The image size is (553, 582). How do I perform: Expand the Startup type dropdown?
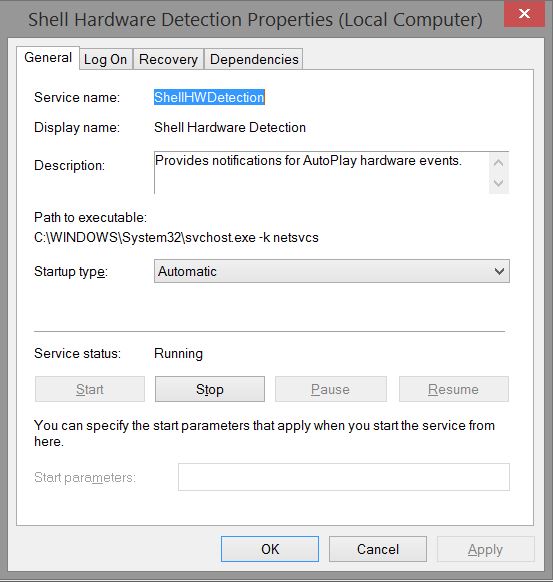[332, 271]
